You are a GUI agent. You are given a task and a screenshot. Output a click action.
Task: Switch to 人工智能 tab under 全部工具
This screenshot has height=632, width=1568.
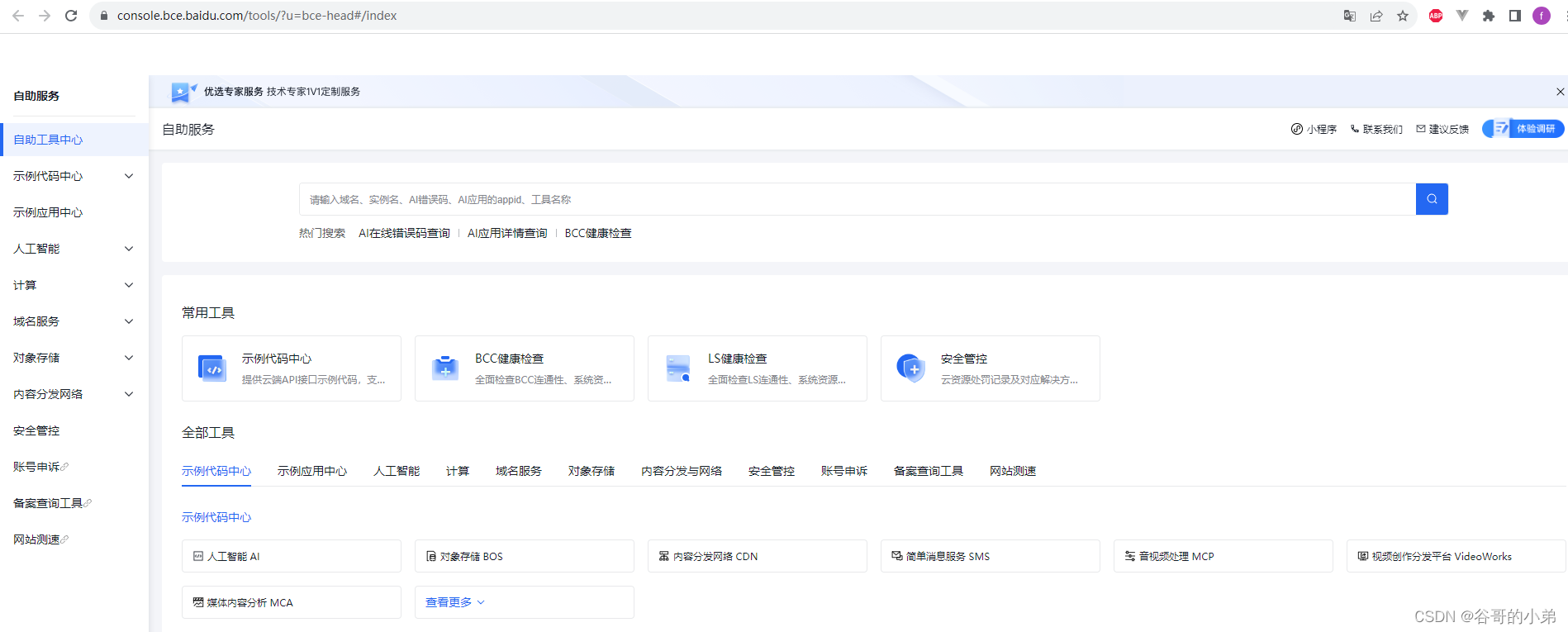pos(397,471)
